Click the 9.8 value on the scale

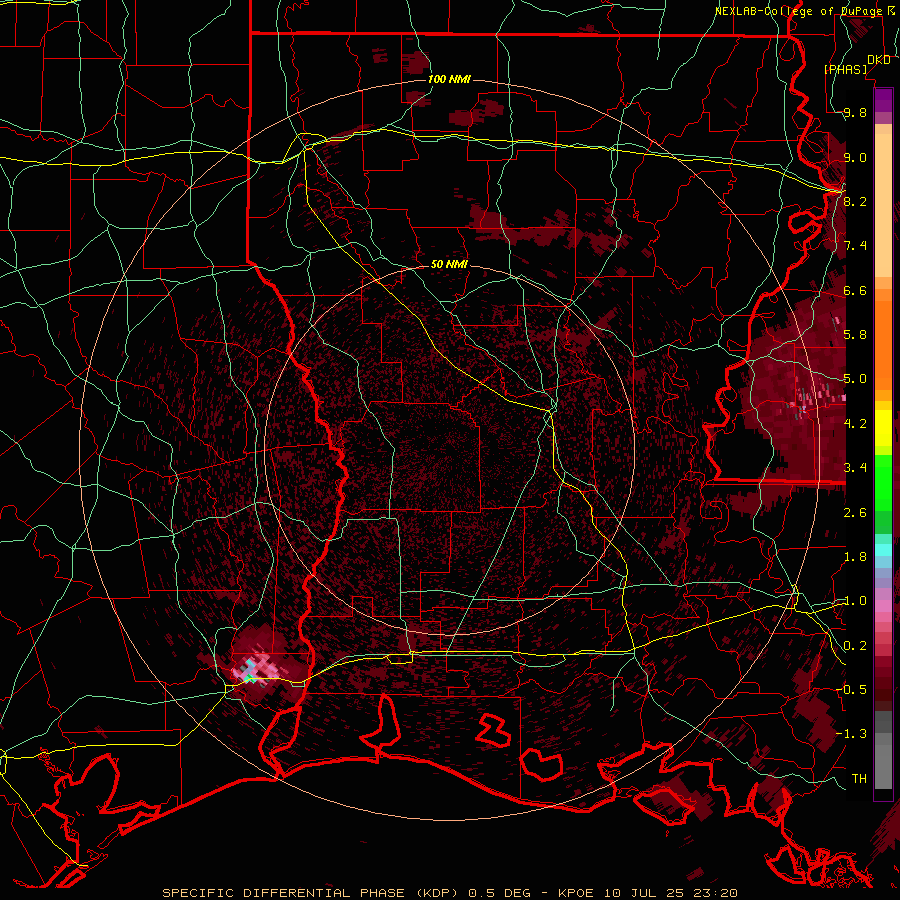tap(855, 112)
